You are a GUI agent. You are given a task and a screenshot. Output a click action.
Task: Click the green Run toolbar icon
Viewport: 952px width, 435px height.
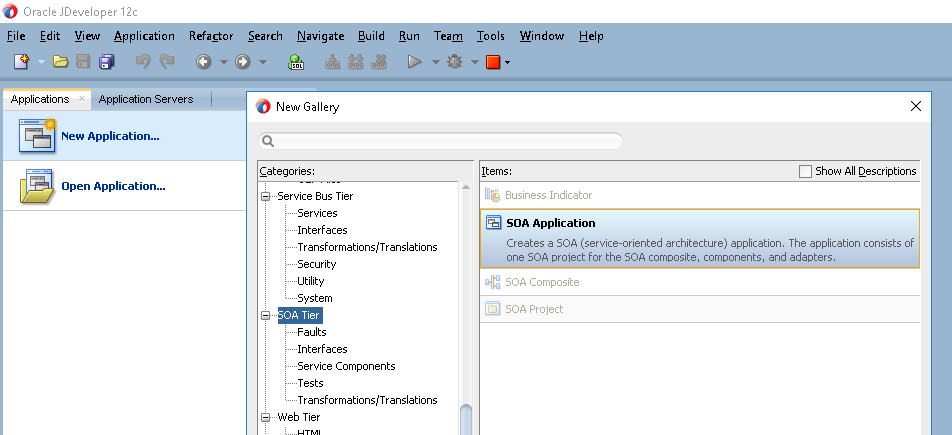point(415,61)
